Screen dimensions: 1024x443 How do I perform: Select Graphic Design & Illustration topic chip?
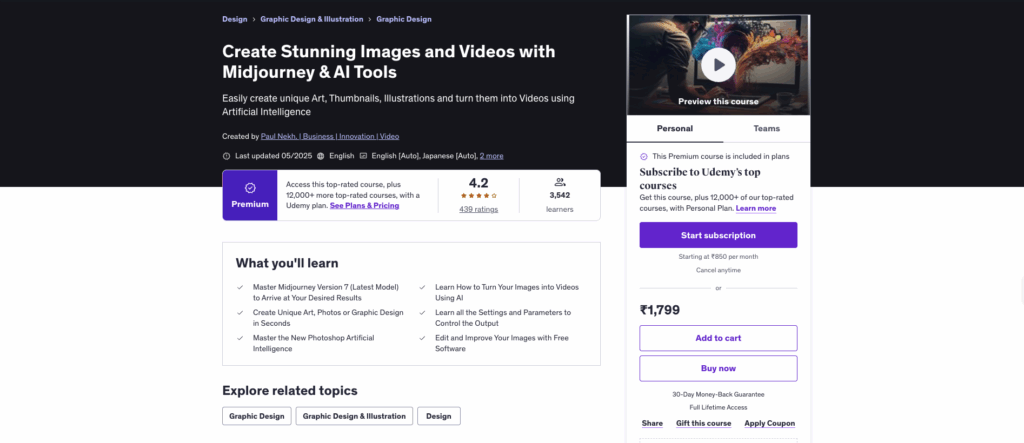[354, 416]
